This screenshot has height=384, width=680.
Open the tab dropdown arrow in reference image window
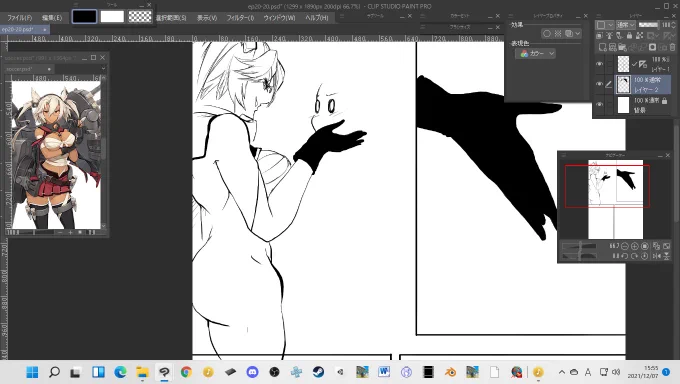coord(103,69)
